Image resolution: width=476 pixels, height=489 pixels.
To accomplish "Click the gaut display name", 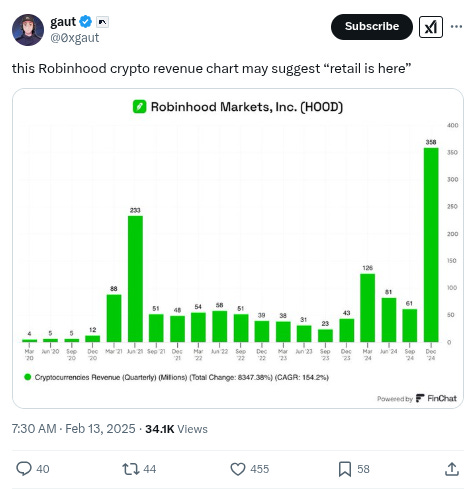I will coord(63,22).
